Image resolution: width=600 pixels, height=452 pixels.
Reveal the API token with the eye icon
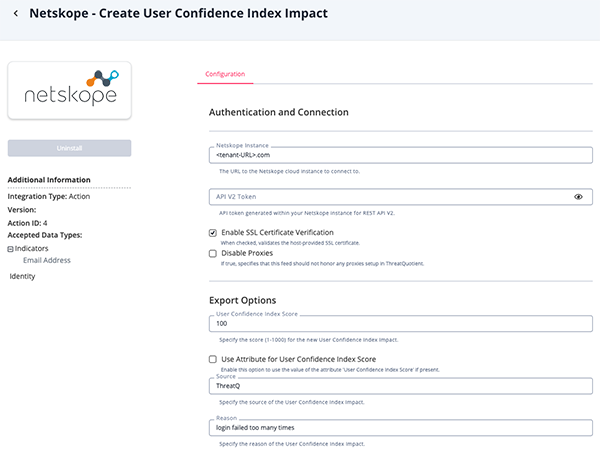point(578,197)
